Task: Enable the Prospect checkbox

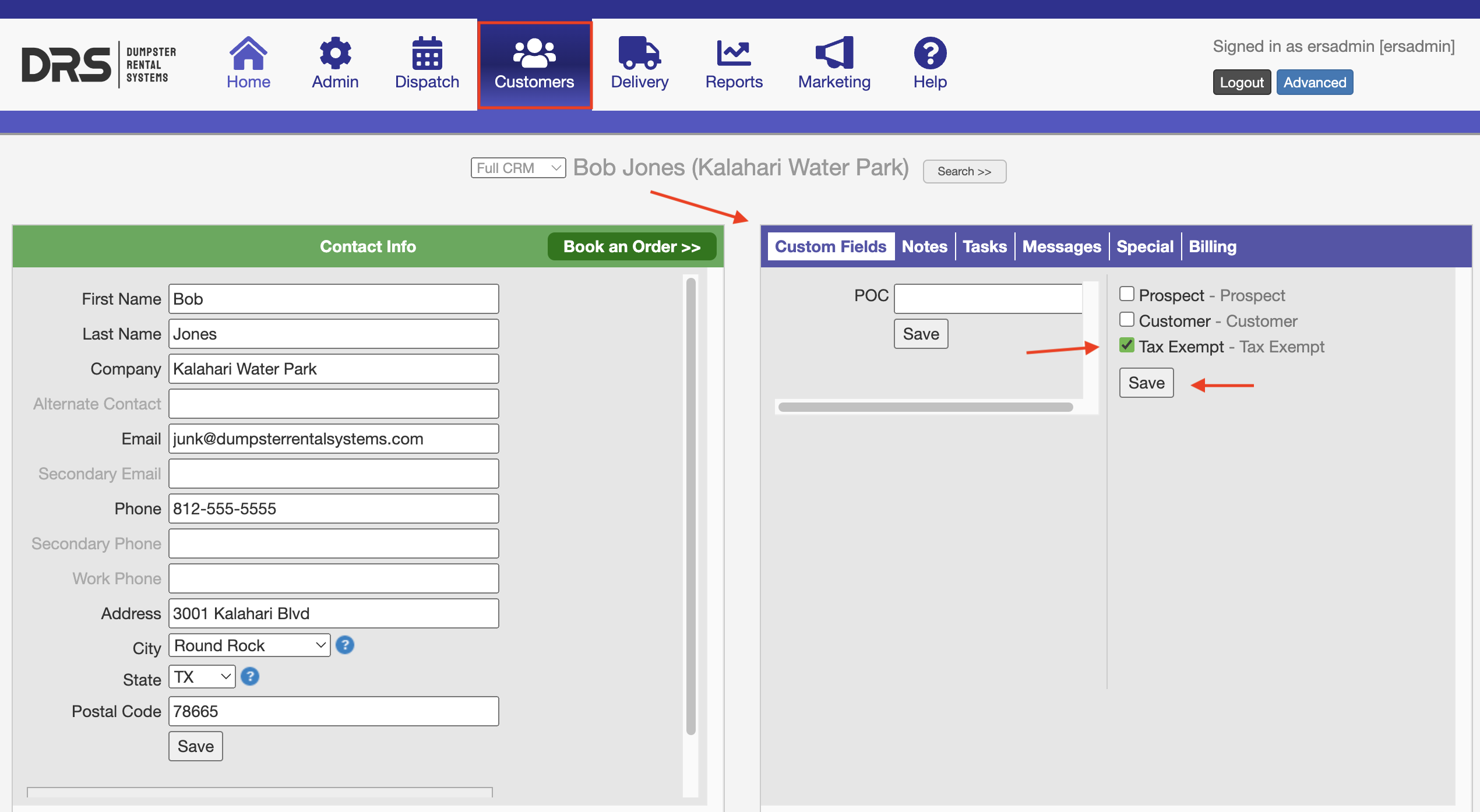Action: click(x=1127, y=294)
